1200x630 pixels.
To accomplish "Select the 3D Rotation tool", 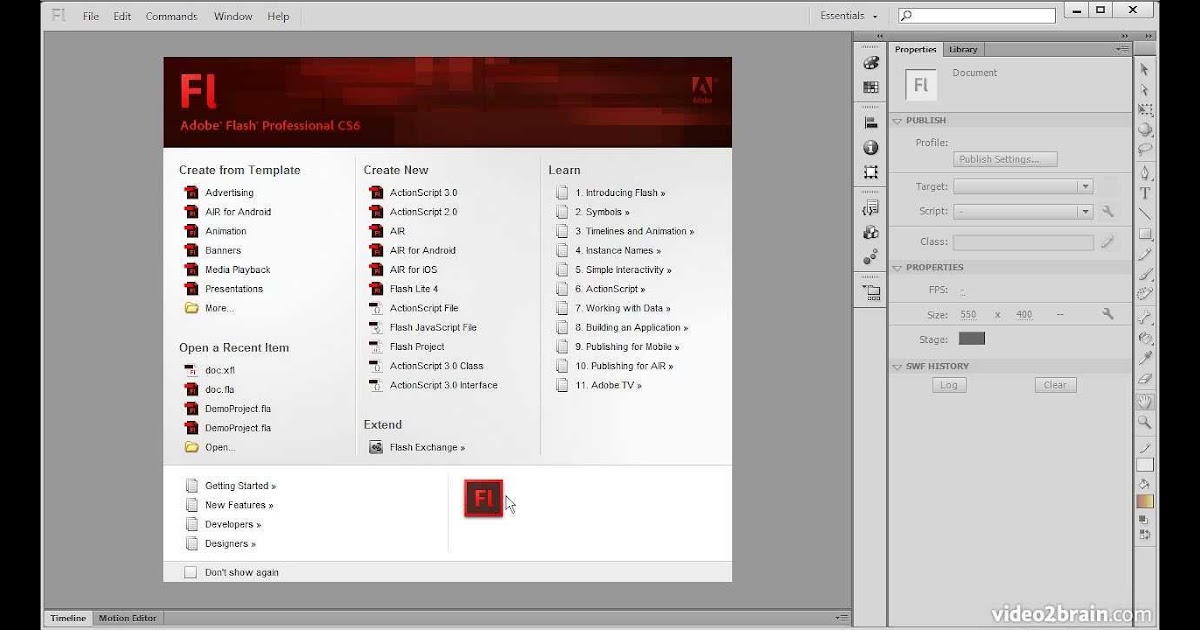I will point(1145,130).
